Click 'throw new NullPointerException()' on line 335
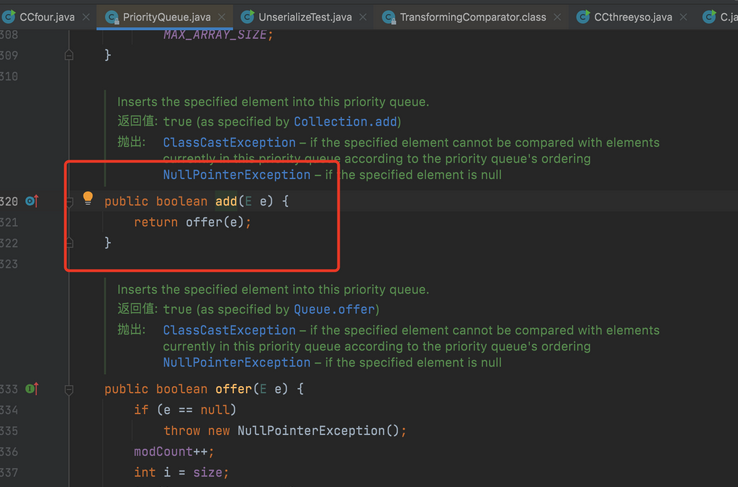Screen dimensions: 738x487 point(281,431)
